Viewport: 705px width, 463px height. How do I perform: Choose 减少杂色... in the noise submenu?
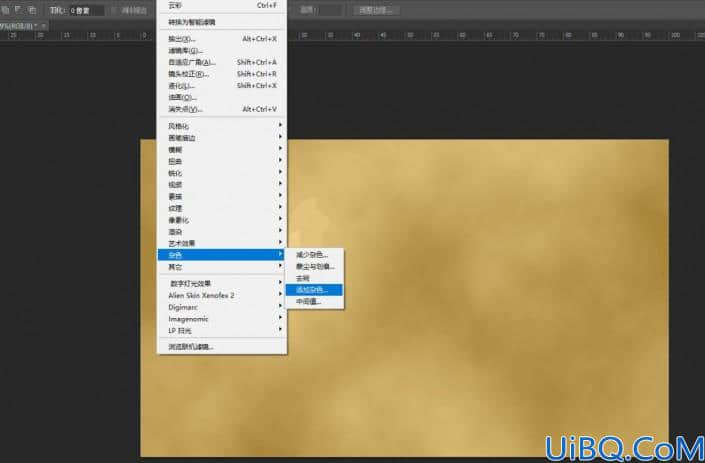coord(314,255)
